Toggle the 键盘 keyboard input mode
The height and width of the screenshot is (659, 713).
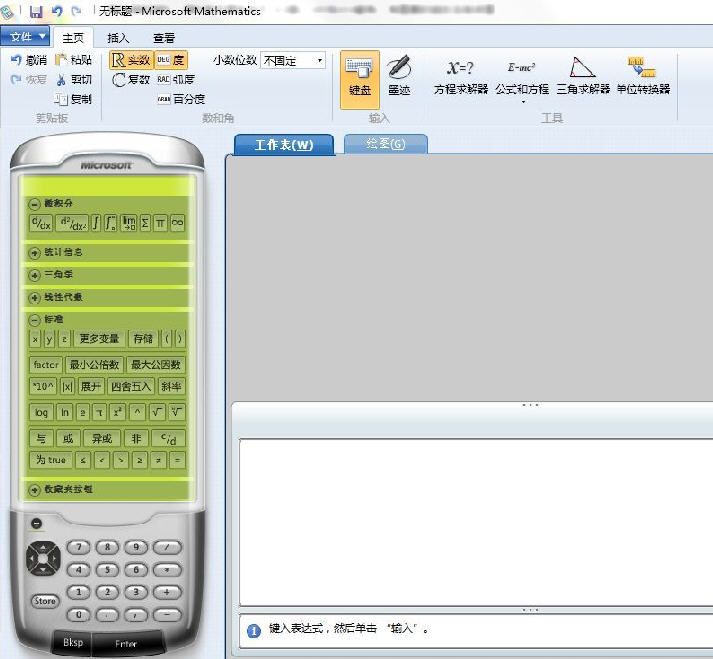pos(360,80)
